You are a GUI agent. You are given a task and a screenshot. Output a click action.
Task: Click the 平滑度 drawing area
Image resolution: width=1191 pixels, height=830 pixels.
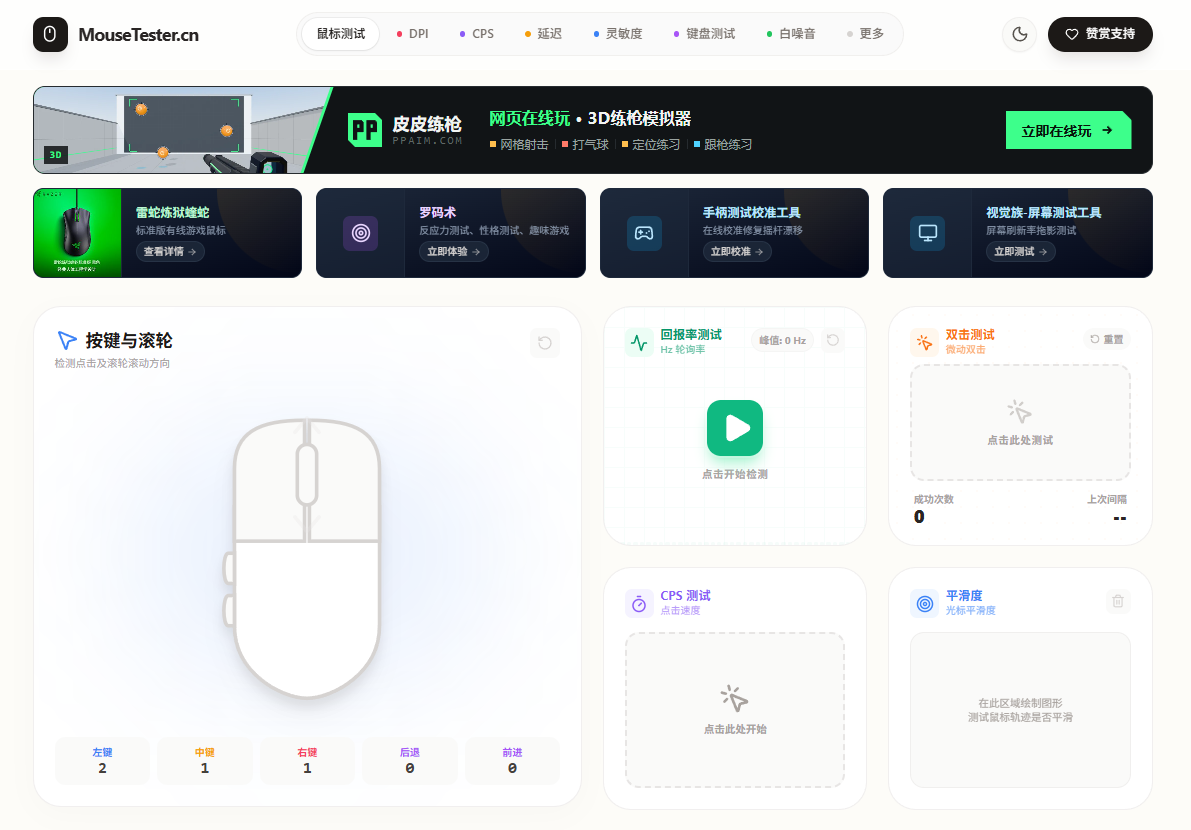[x=1020, y=710]
